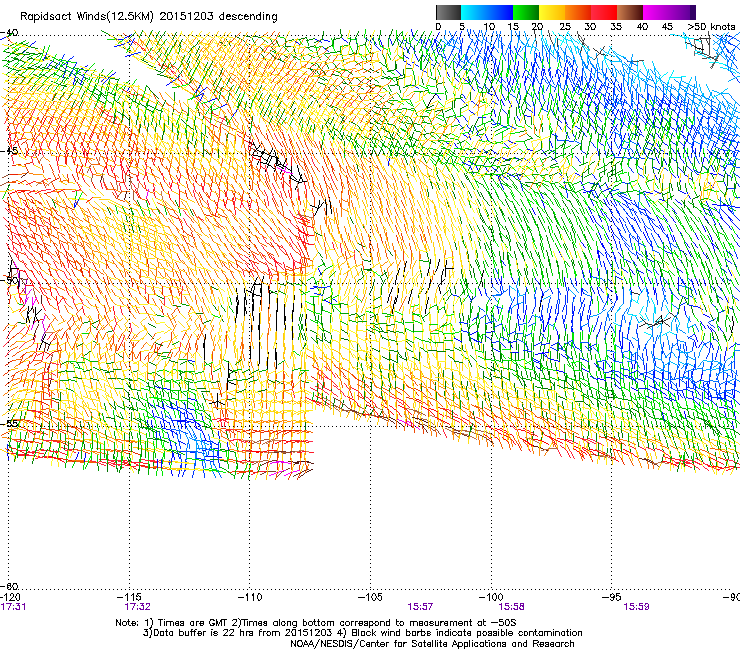Click the "30" legend scale label
Image resolution: width=740 pixels, height=650 pixels.
pos(590,27)
